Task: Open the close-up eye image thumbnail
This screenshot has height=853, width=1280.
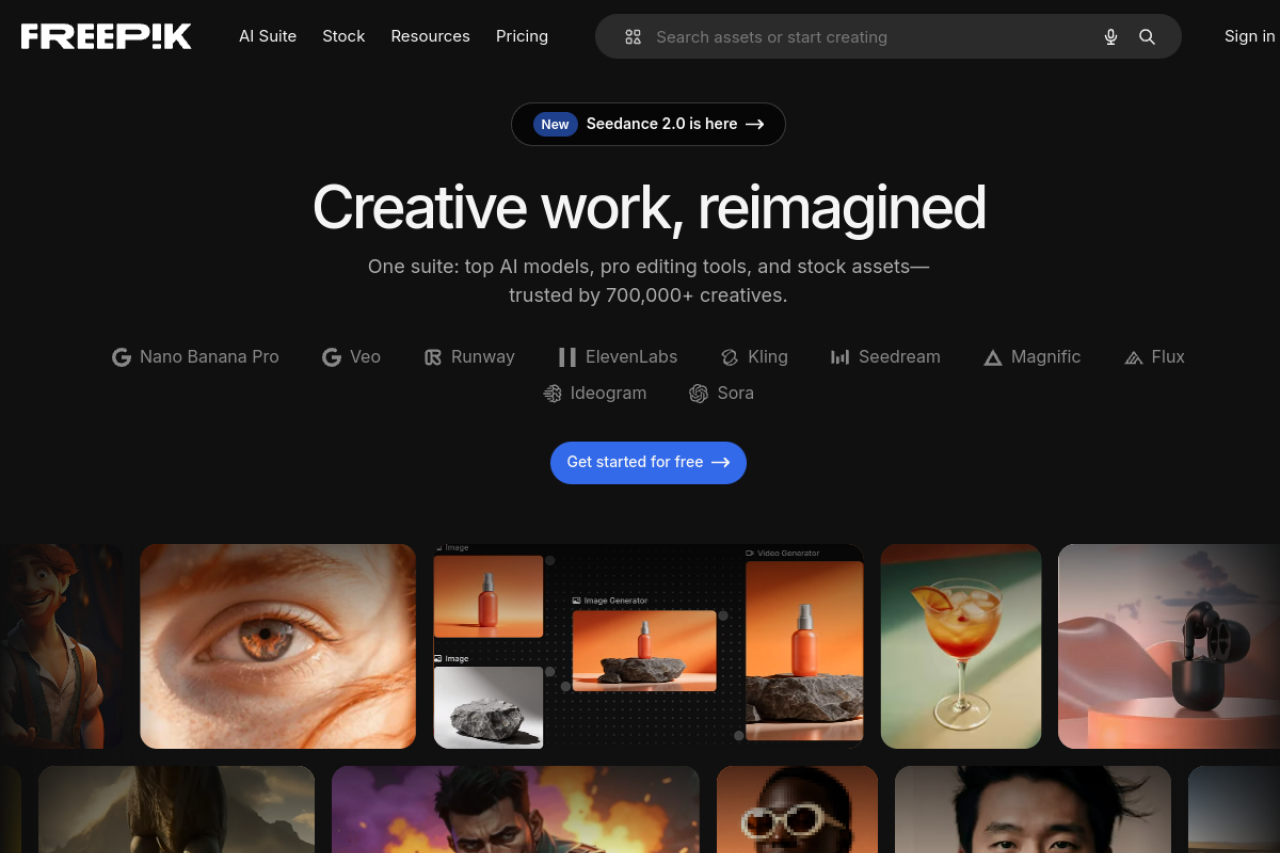Action: pyautogui.click(x=277, y=646)
